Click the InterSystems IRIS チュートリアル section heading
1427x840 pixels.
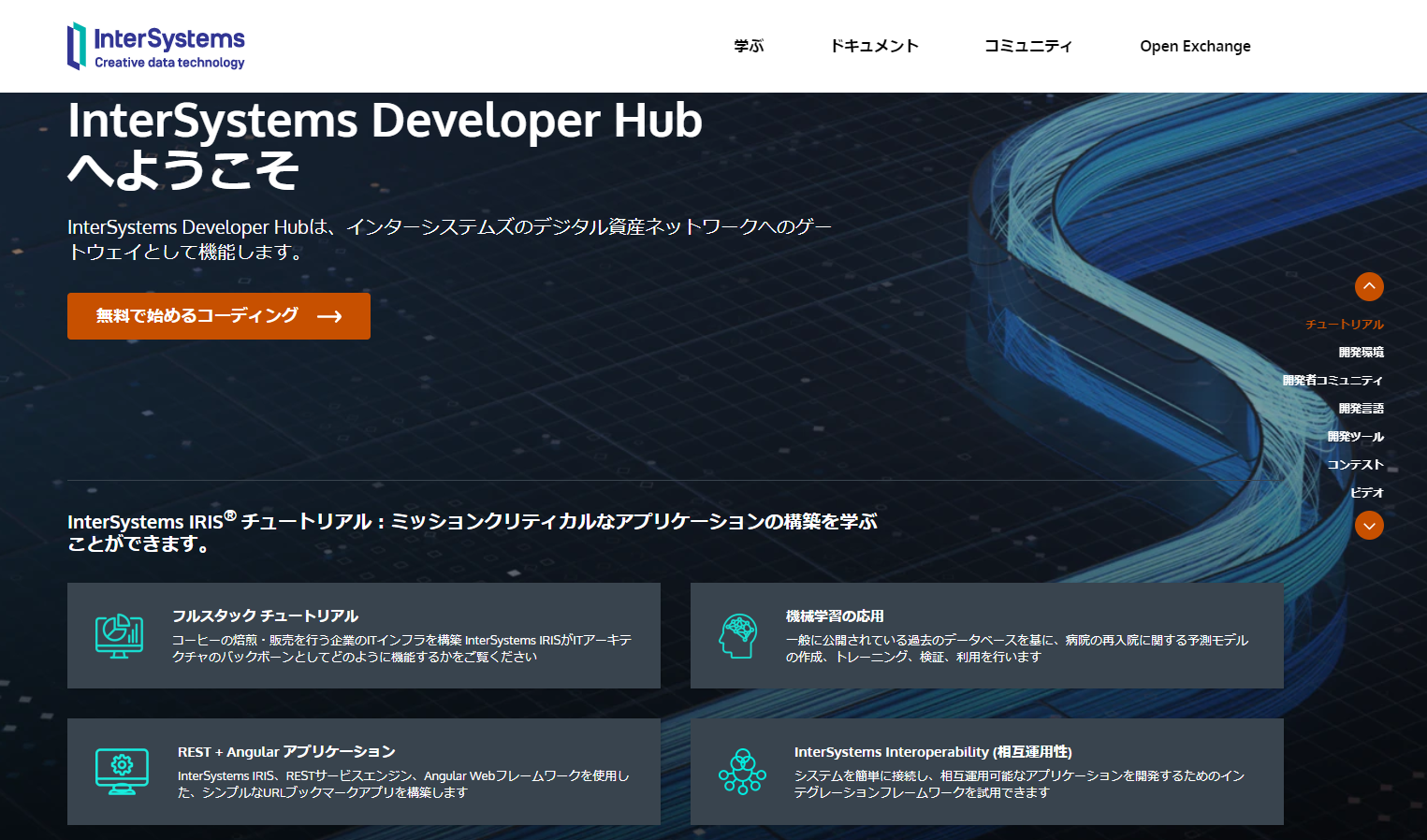pyautogui.click(x=473, y=531)
